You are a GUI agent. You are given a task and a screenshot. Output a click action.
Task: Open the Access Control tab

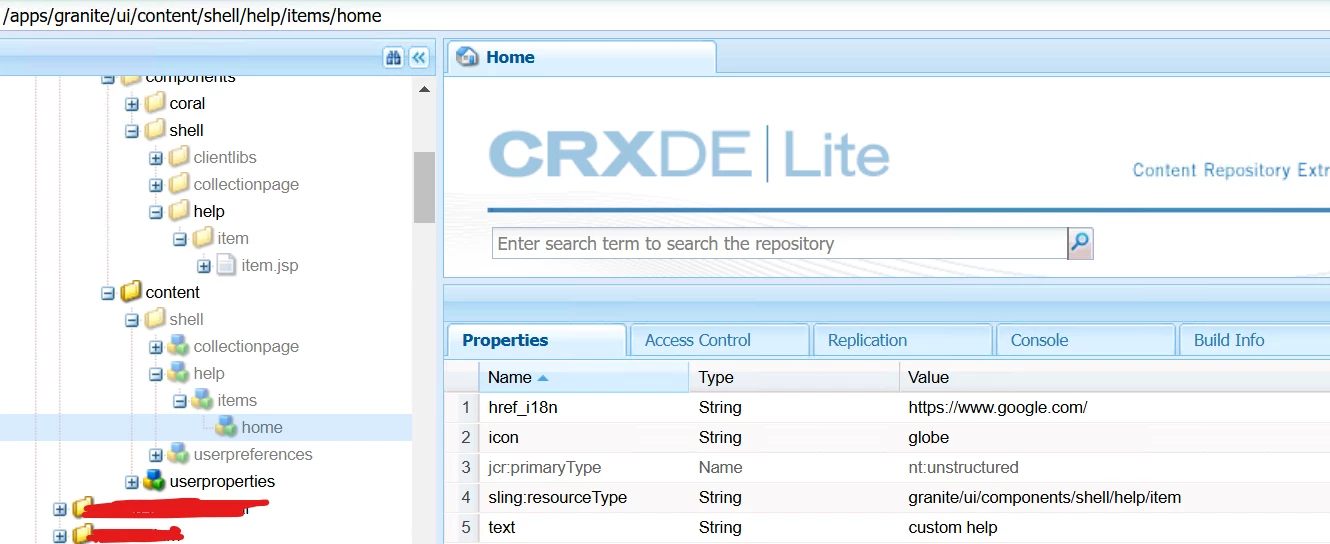tap(719, 340)
